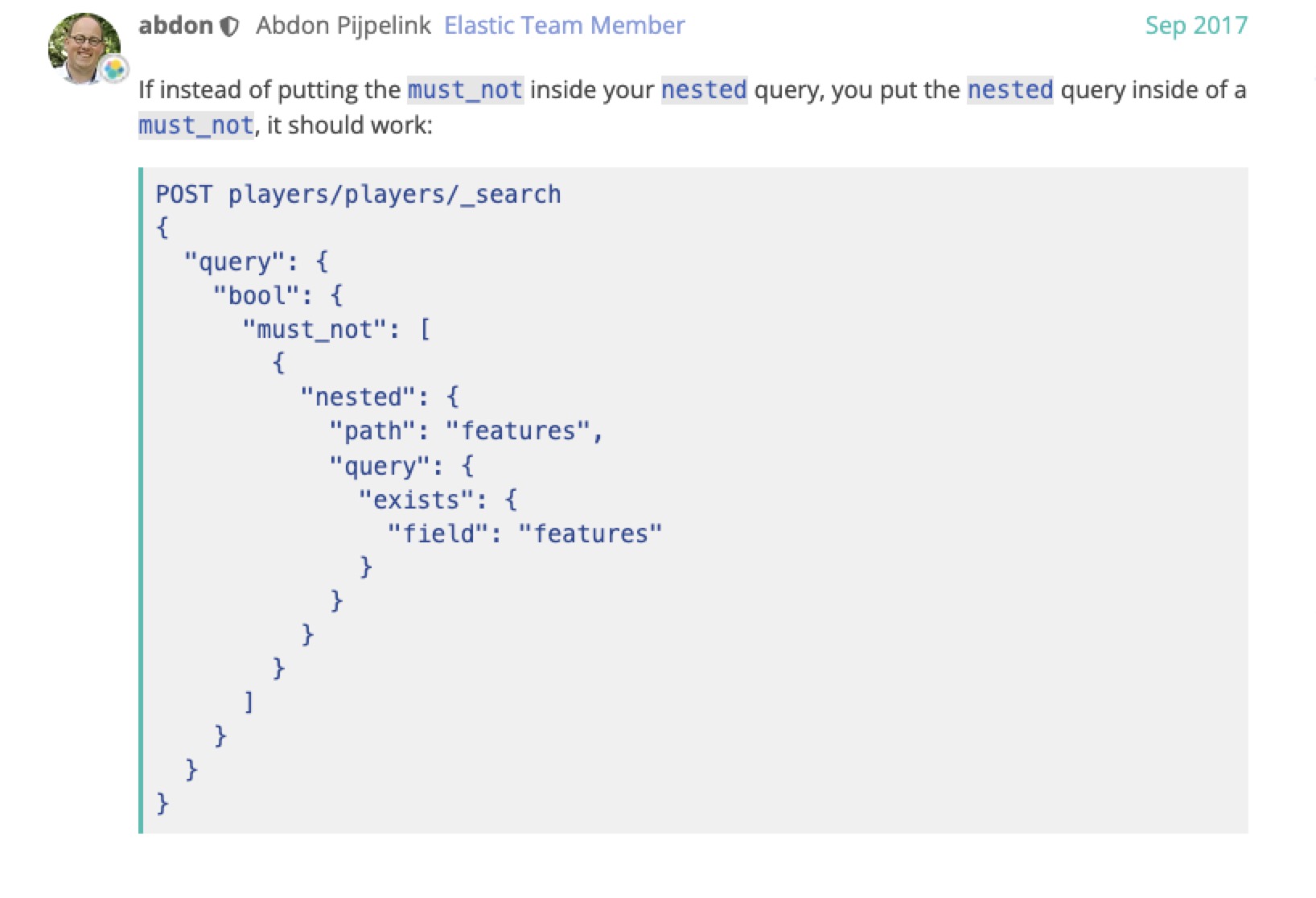Viewport: 1316px width, 898px height.
Task: Click the nested code before 'query, you put'
Action: click(704, 89)
